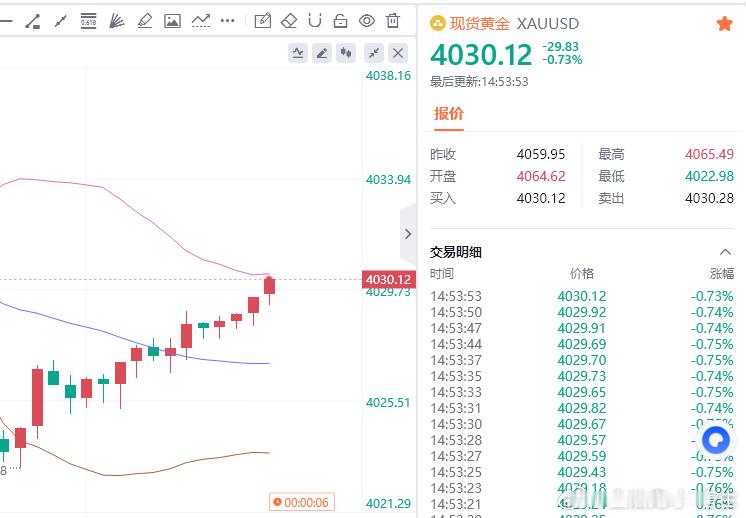Delete drawings with the trash icon

393,21
